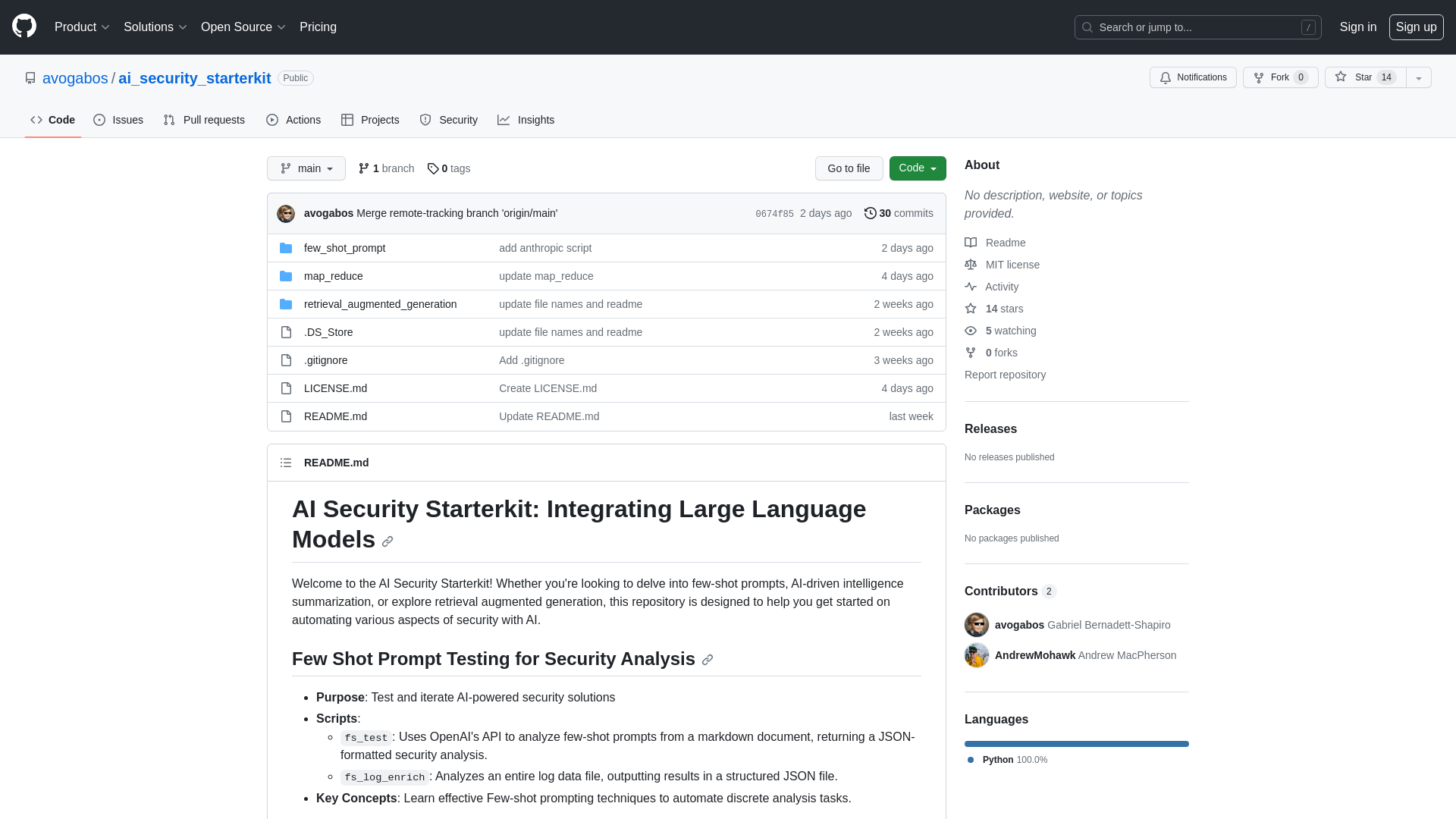Open the star lists dropdown arrow
1456x819 pixels.
click(1419, 77)
